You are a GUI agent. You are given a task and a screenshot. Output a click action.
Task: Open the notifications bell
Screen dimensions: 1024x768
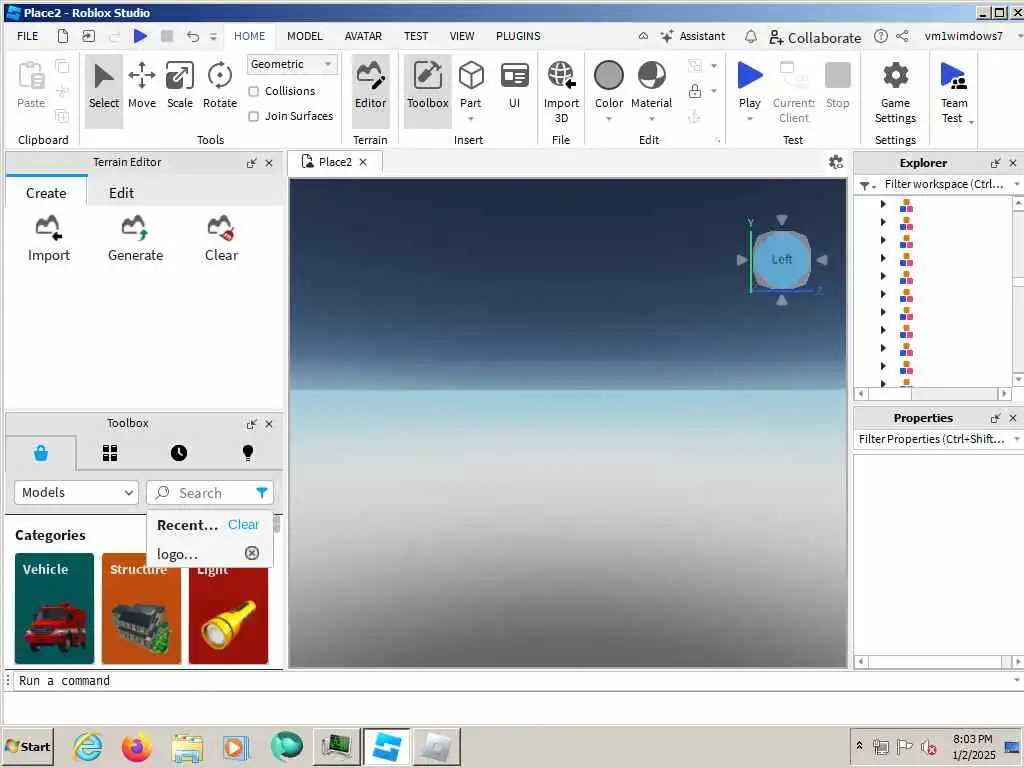[x=750, y=37]
